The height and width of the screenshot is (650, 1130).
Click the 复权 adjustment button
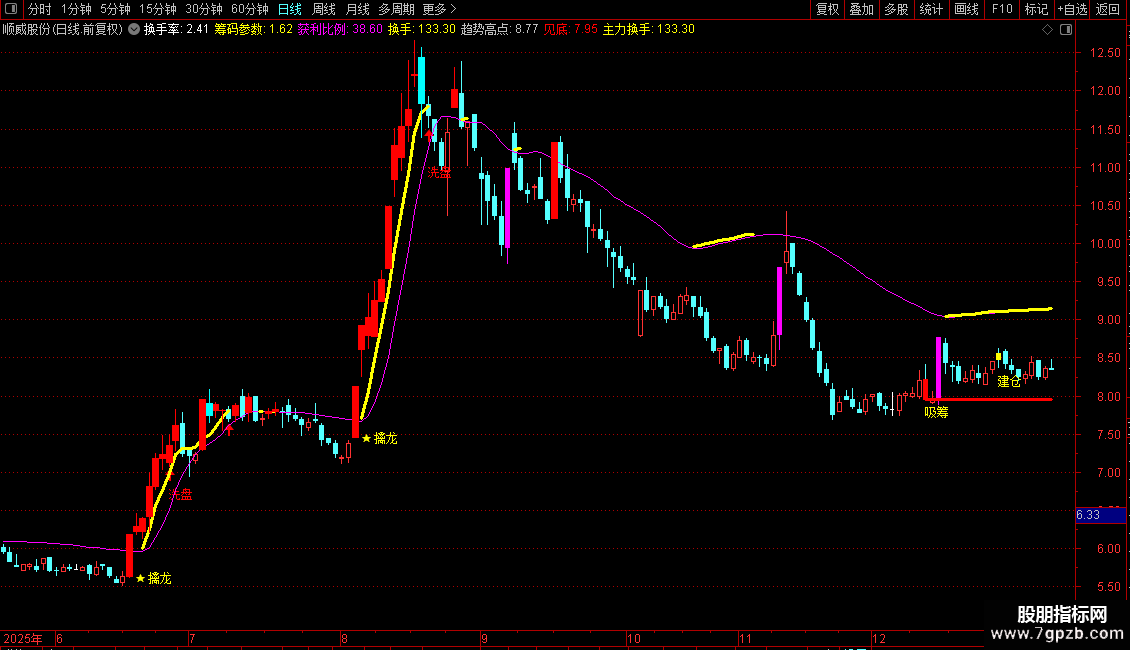coord(827,9)
